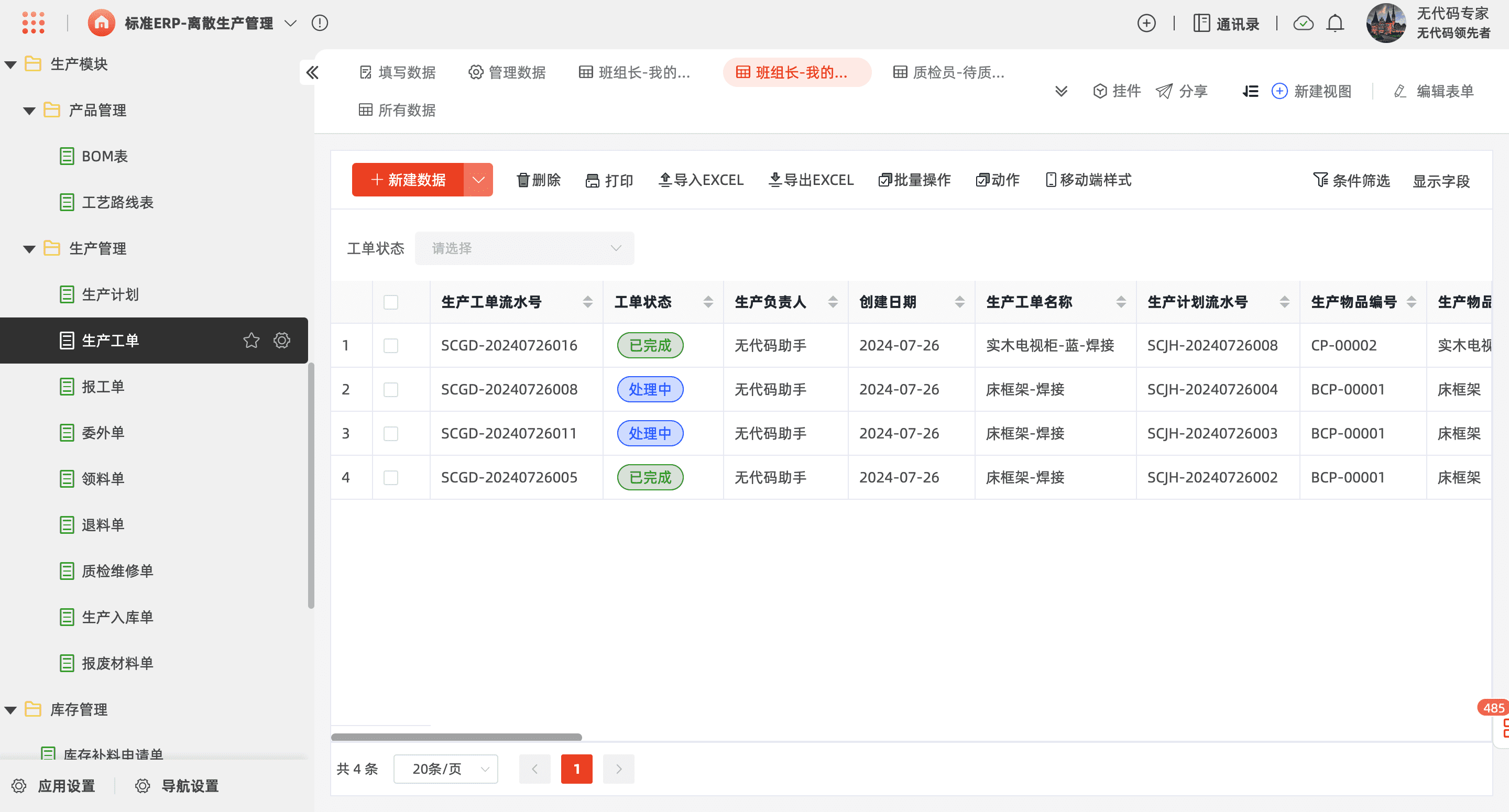The height and width of the screenshot is (812, 1509).
Task: Collapse sidebar with double-arrow icon
Action: pyautogui.click(x=312, y=73)
